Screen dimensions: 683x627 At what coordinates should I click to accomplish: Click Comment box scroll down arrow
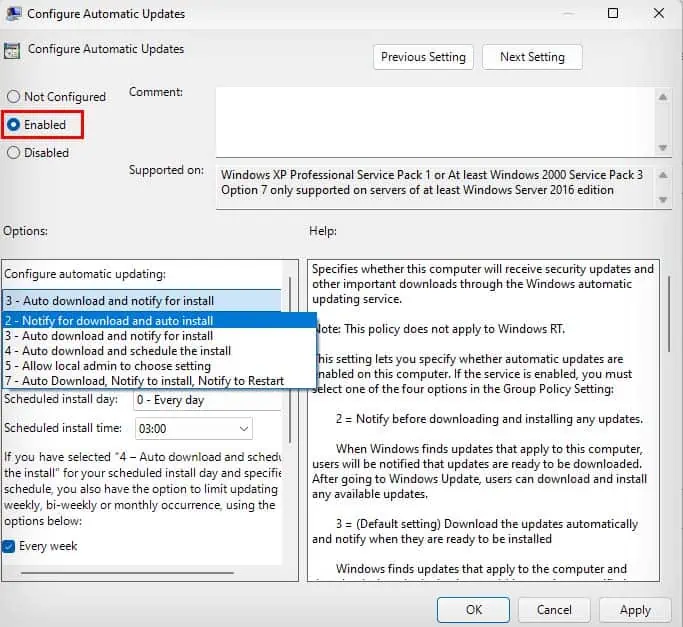(663, 148)
